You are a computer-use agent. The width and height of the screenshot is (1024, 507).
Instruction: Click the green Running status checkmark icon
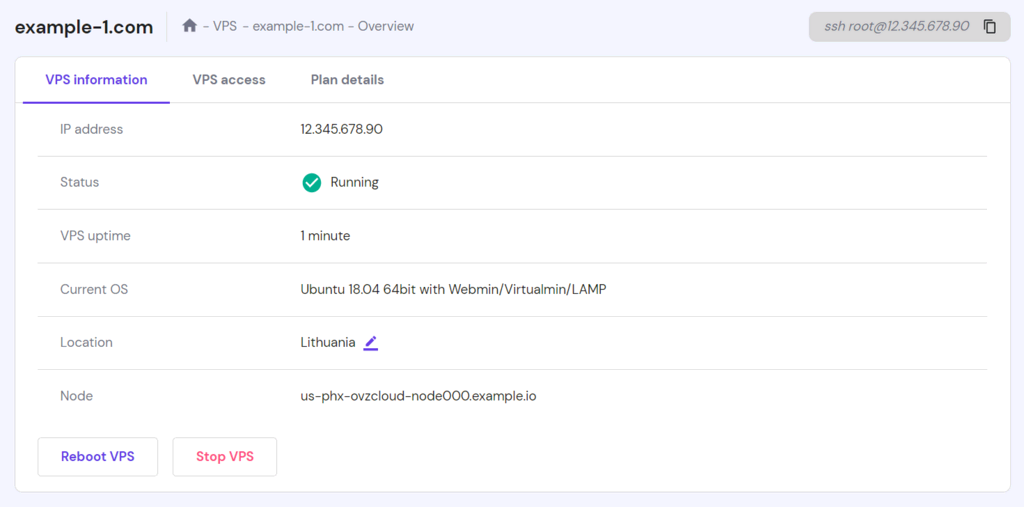(x=312, y=183)
